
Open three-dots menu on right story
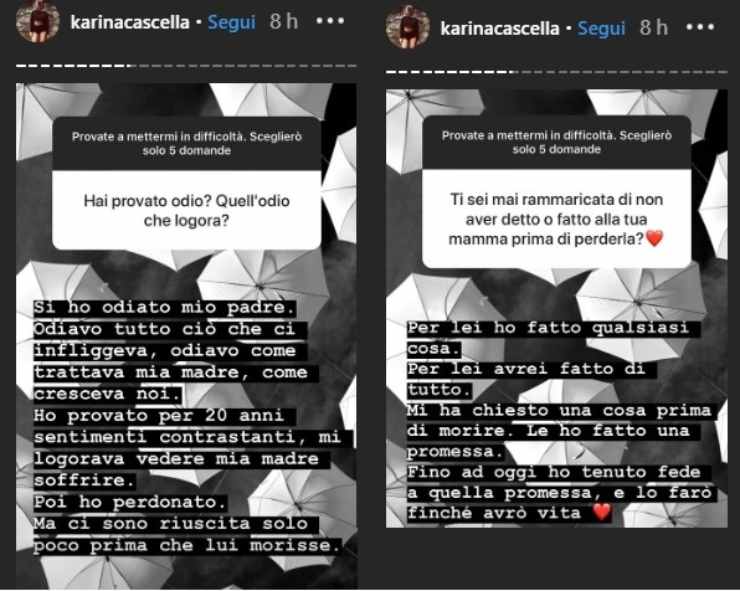[700, 27]
